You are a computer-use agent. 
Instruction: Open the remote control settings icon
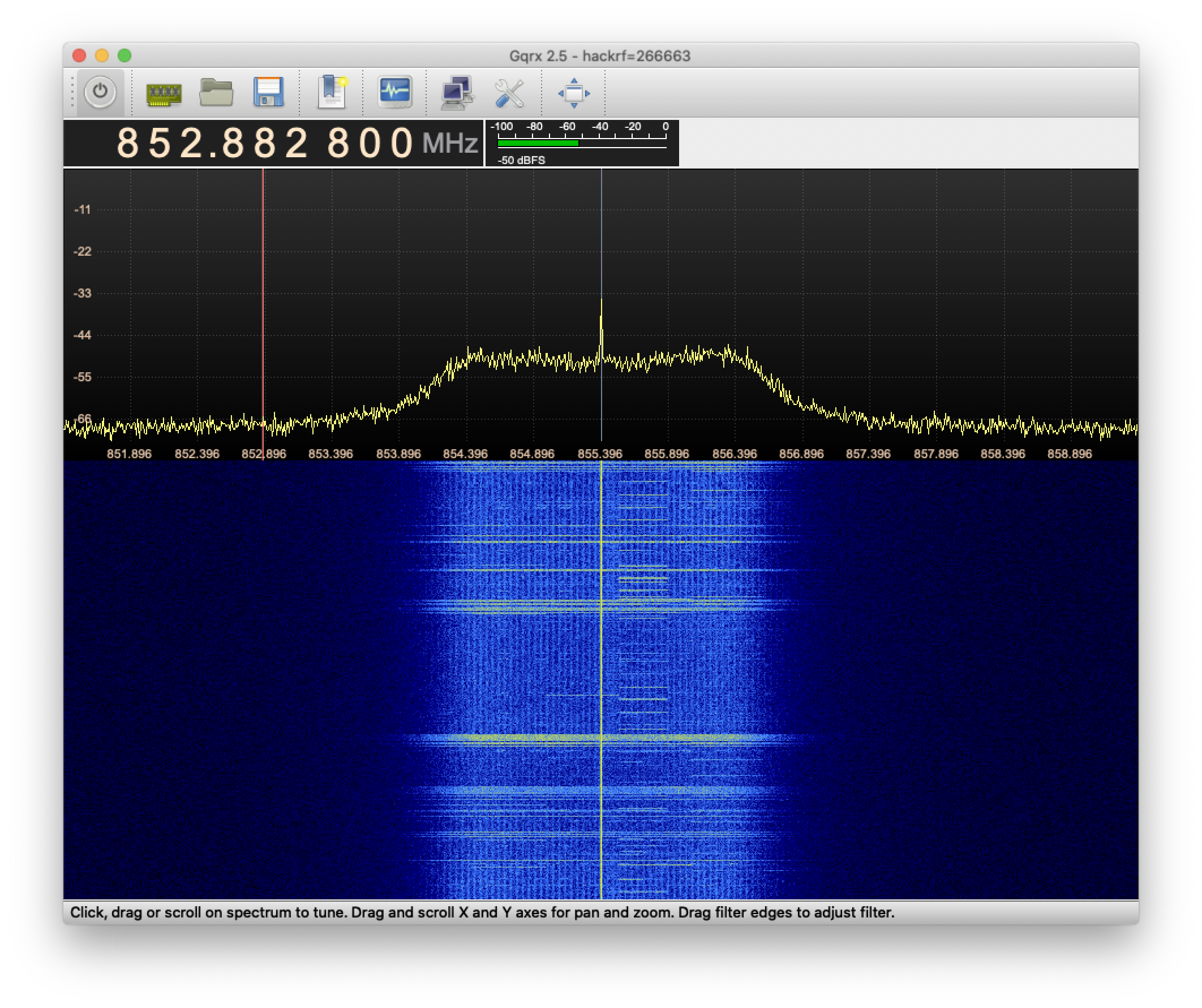click(458, 92)
